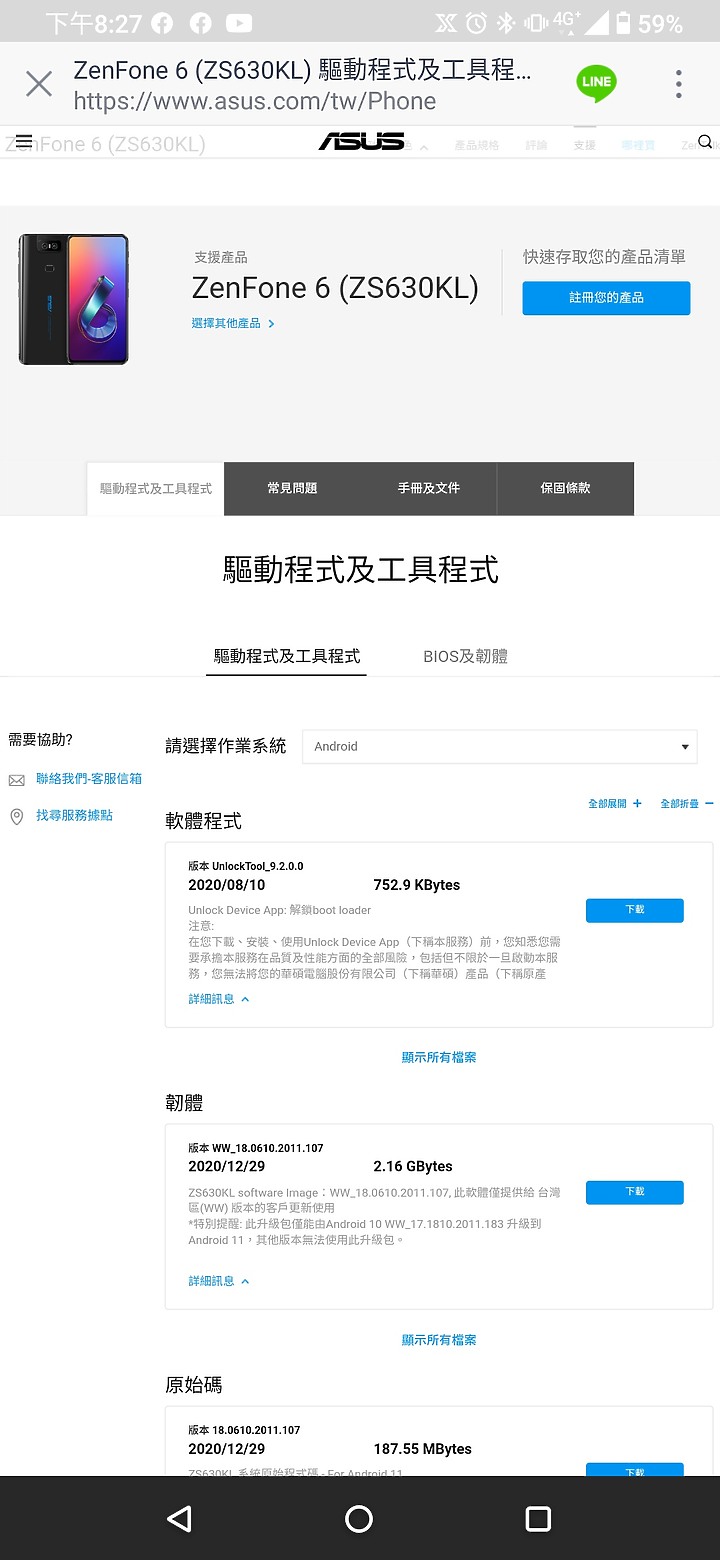Tap the page URL https://www.asus.com/tw/Phone

click(255, 101)
